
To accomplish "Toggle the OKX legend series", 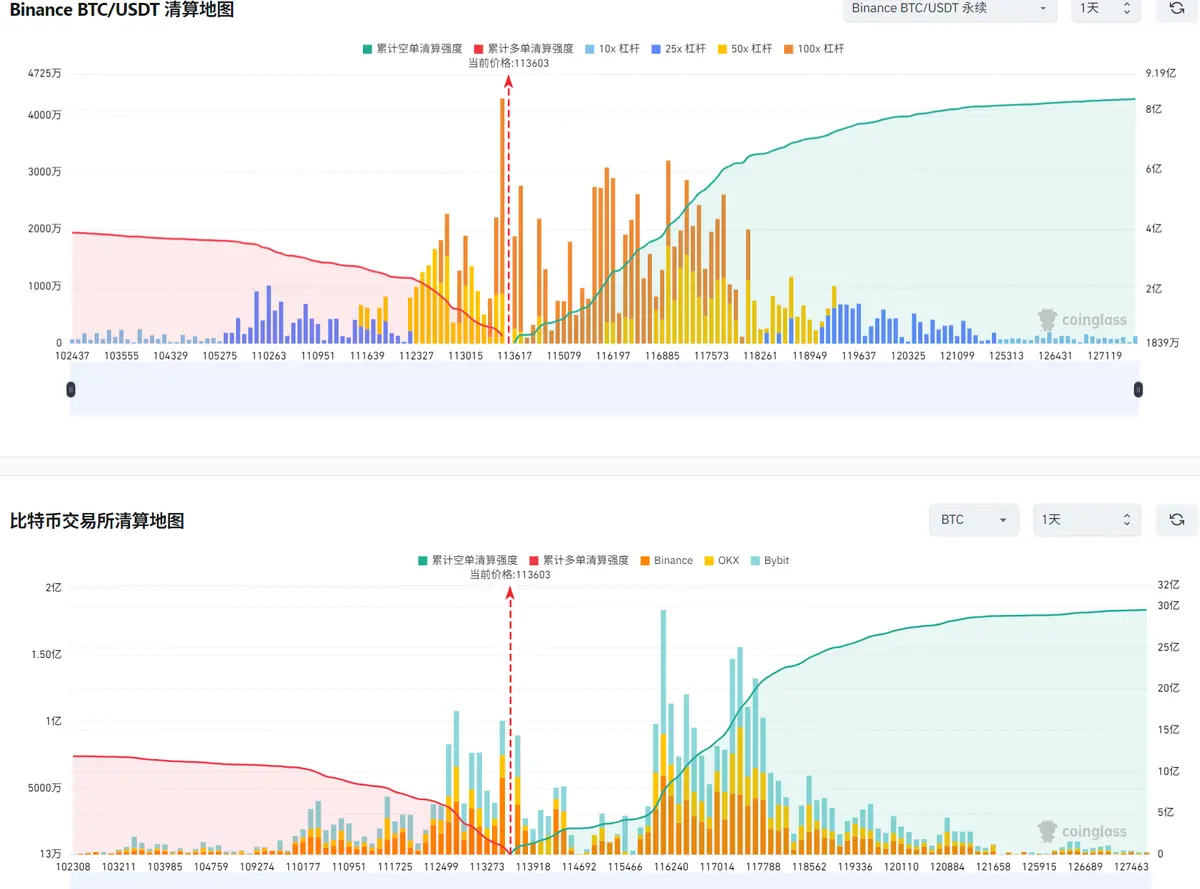I will (721, 560).
